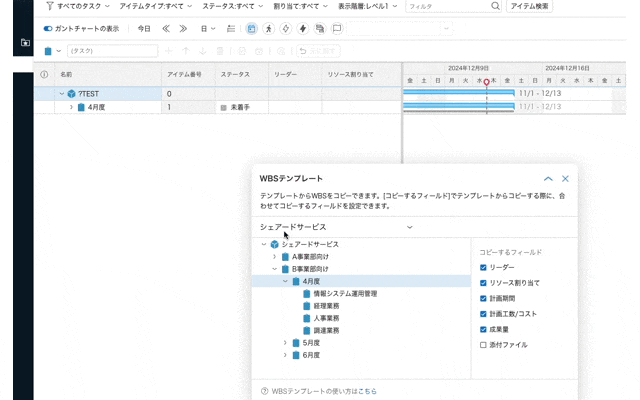Collapse the 4月度 template tree node
Image resolution: width=640 pixels, height=400 pixels.
[x=285, y=281]
